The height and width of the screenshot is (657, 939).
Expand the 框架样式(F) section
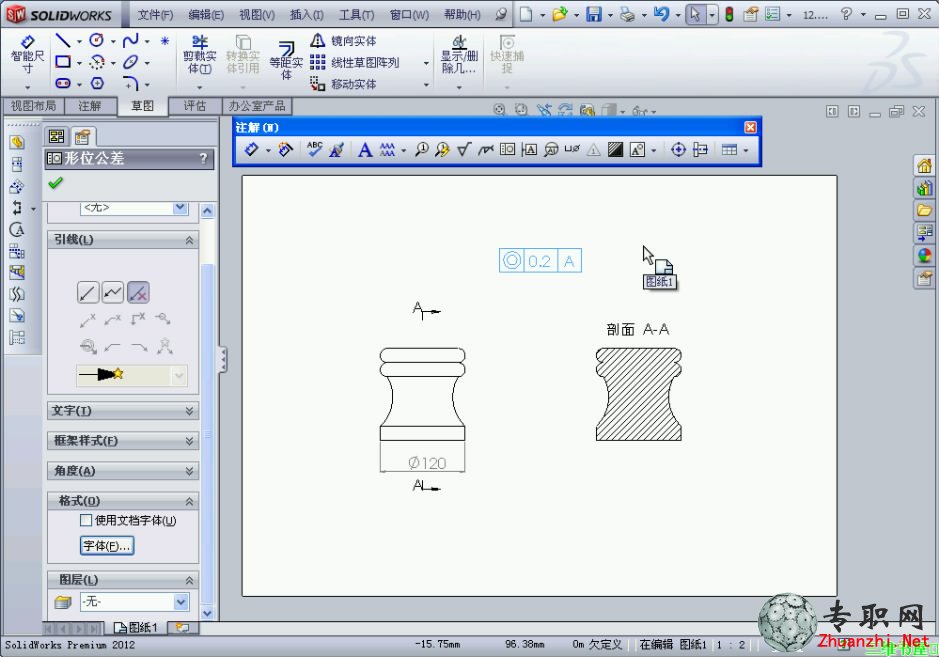point(189,441)
